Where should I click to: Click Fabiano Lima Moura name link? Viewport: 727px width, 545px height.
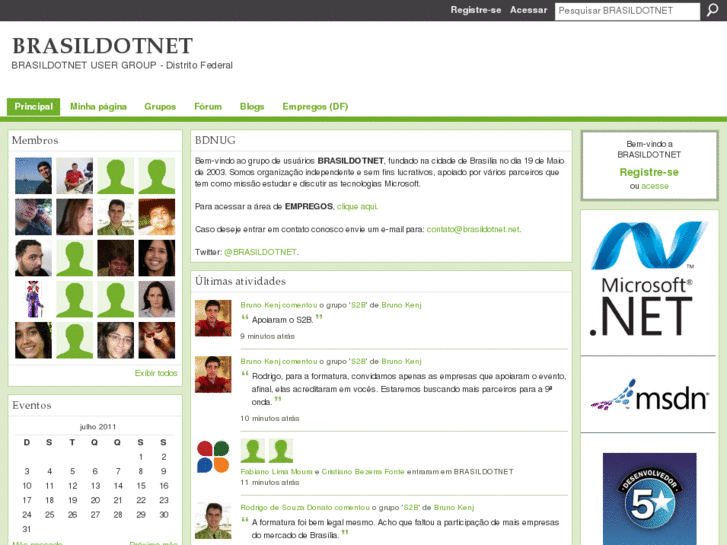pyautogui.click(x=276, y=471)
